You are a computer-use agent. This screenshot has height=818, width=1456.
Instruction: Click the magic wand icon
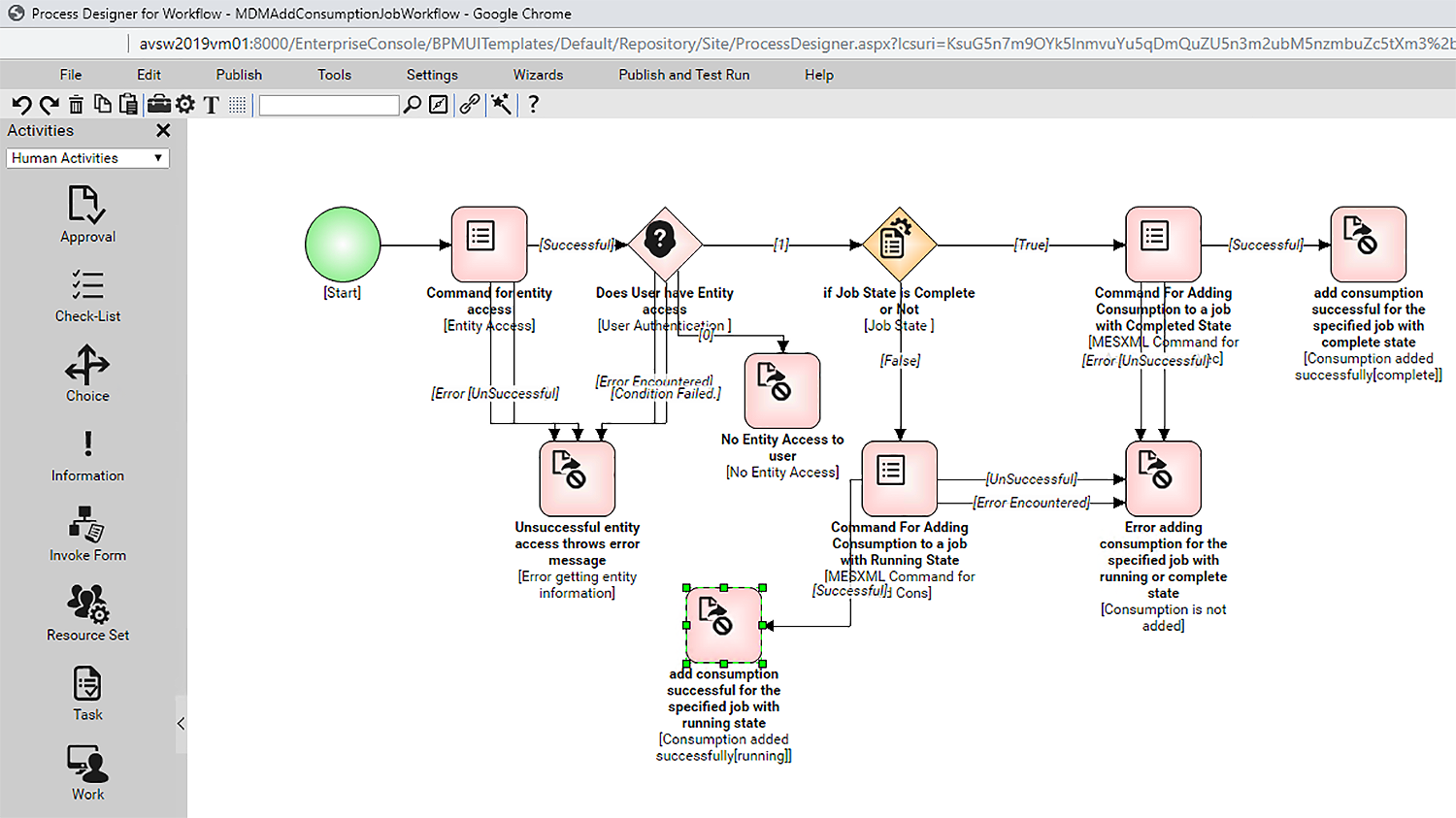point(501,104)
